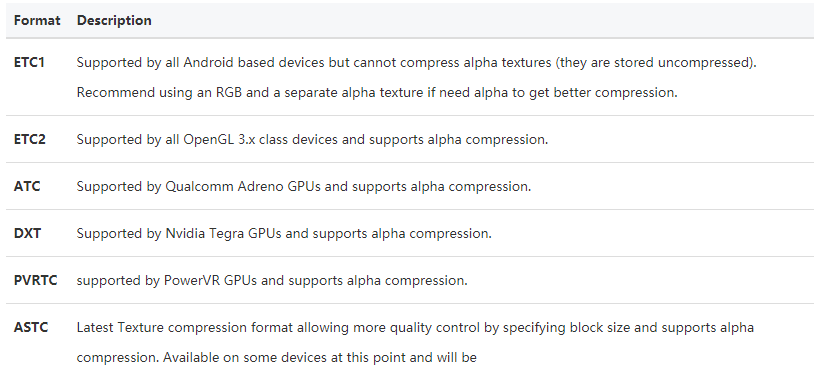The image size is (820, 379).
Task: Click the Nvidia Tegra GPUs description
Action: (284, 233)
